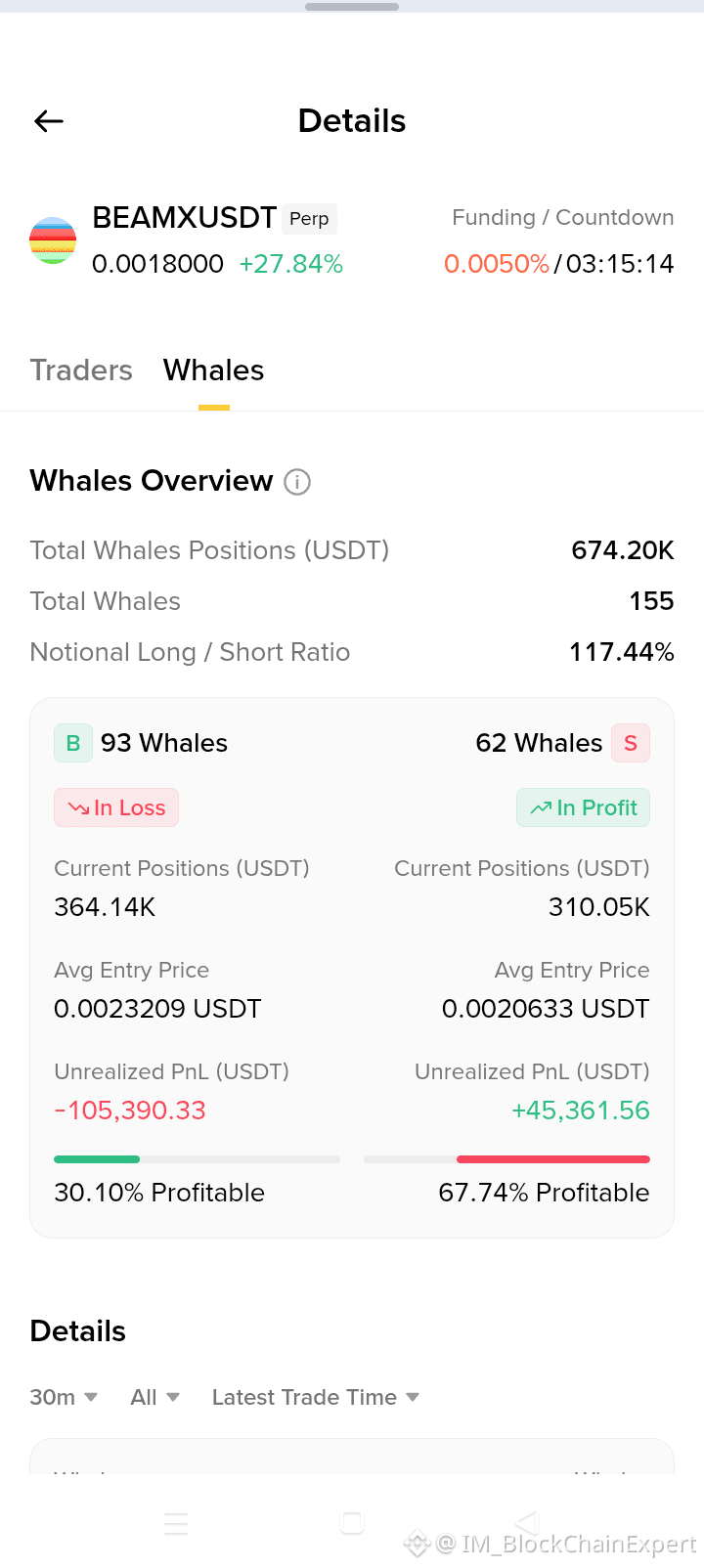
Task: Tap the red S sell badge
Action: [631, 743]
